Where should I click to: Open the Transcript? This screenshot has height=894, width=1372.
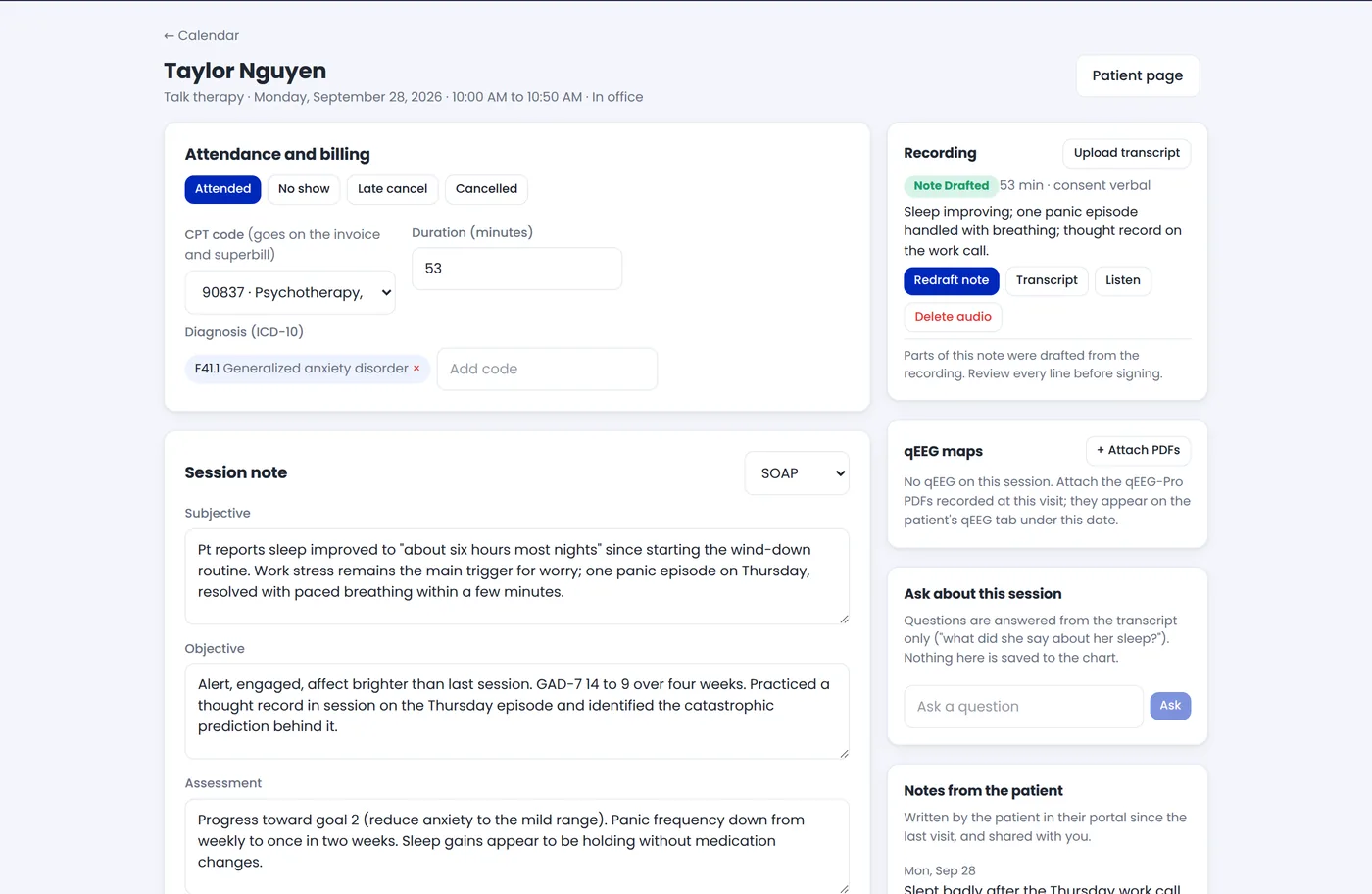[x=1047, y=280]
